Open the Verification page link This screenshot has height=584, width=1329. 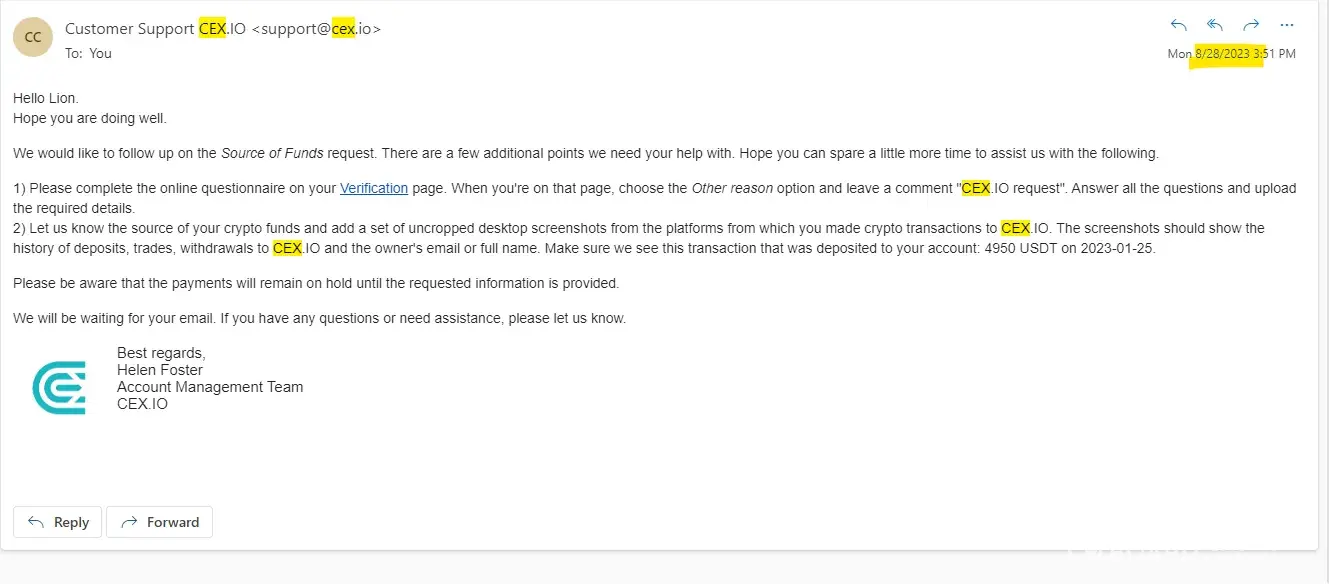[374, 188]
